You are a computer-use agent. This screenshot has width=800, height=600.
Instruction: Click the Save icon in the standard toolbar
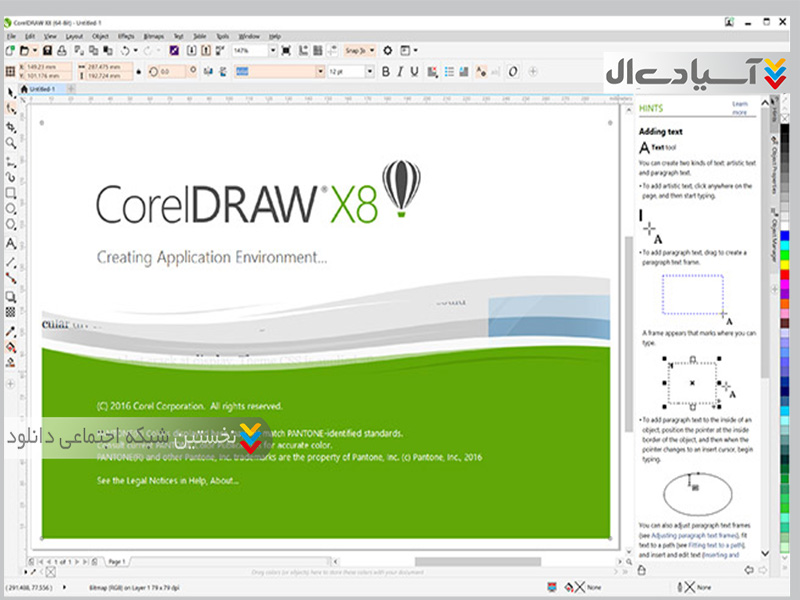[x=49, y=50]
